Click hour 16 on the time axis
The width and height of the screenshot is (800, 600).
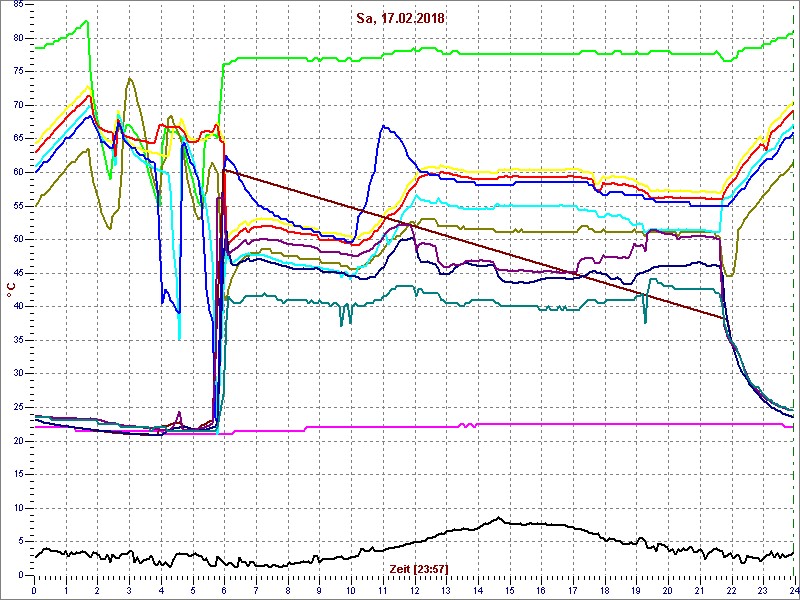click(x=541, y=588)
